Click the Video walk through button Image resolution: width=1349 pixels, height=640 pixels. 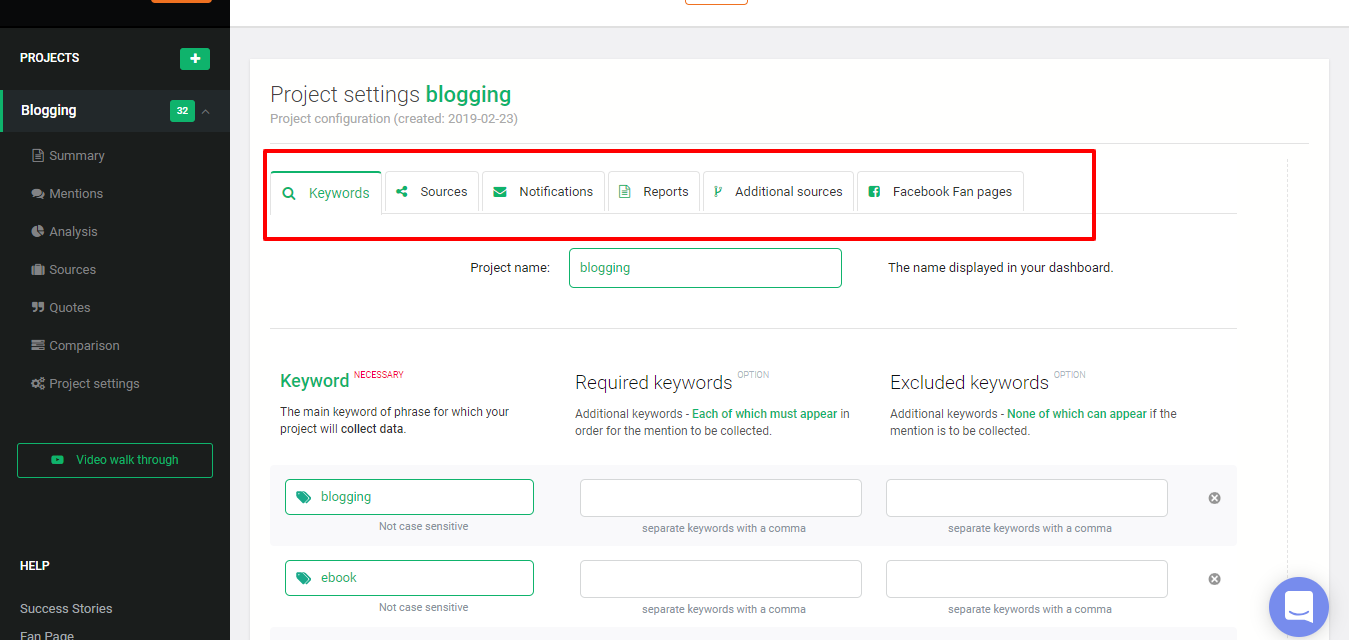115,460
